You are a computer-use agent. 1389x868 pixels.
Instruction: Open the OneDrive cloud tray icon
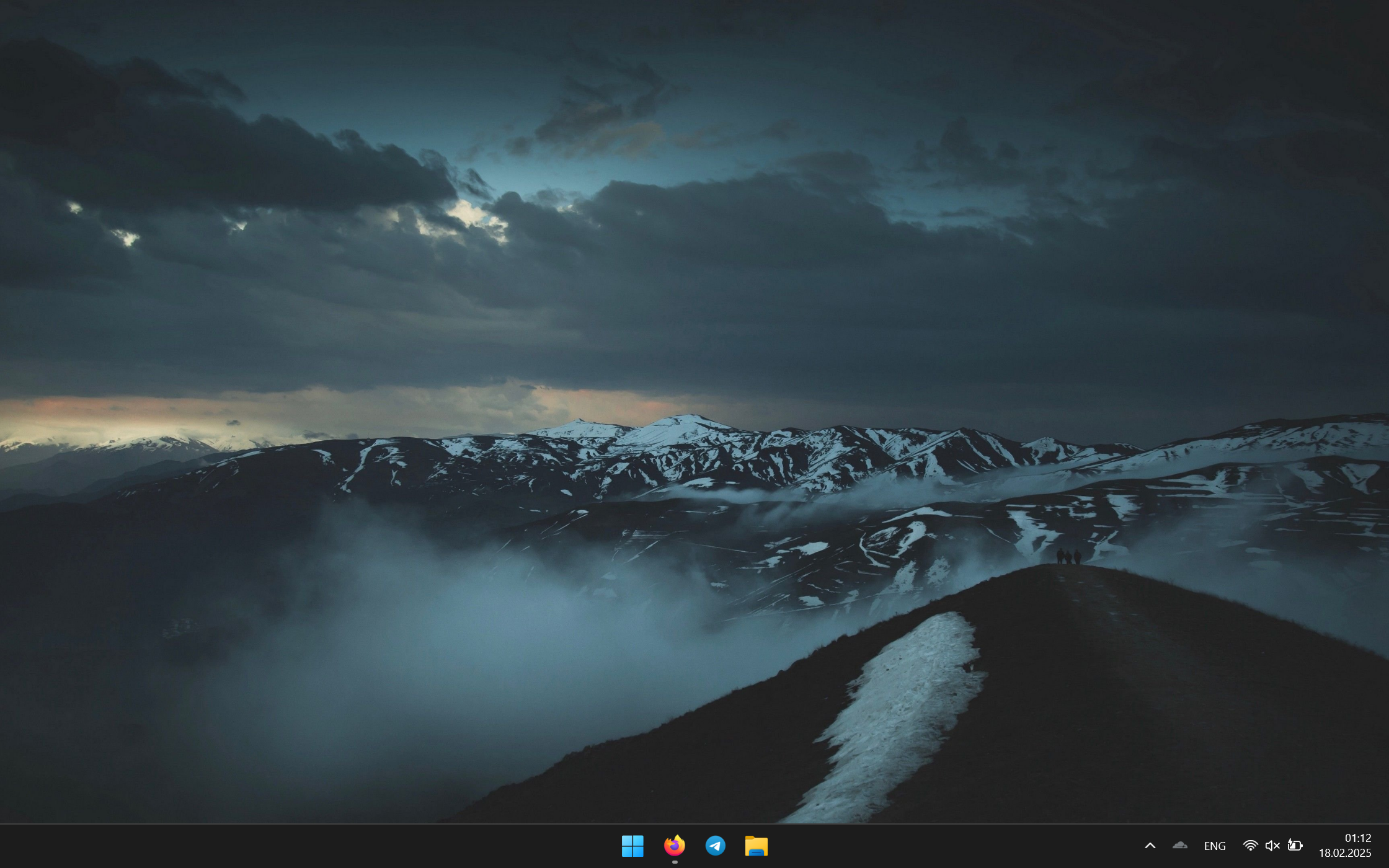point(1179,845)
